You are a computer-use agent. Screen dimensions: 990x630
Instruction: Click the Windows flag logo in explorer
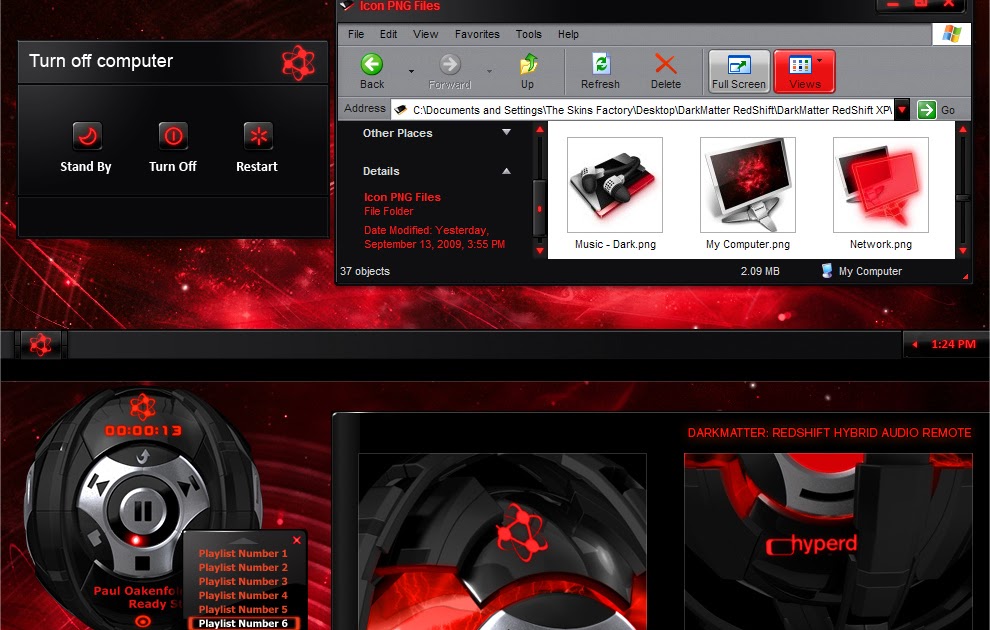pyautogui.click(x=951, y=34)
